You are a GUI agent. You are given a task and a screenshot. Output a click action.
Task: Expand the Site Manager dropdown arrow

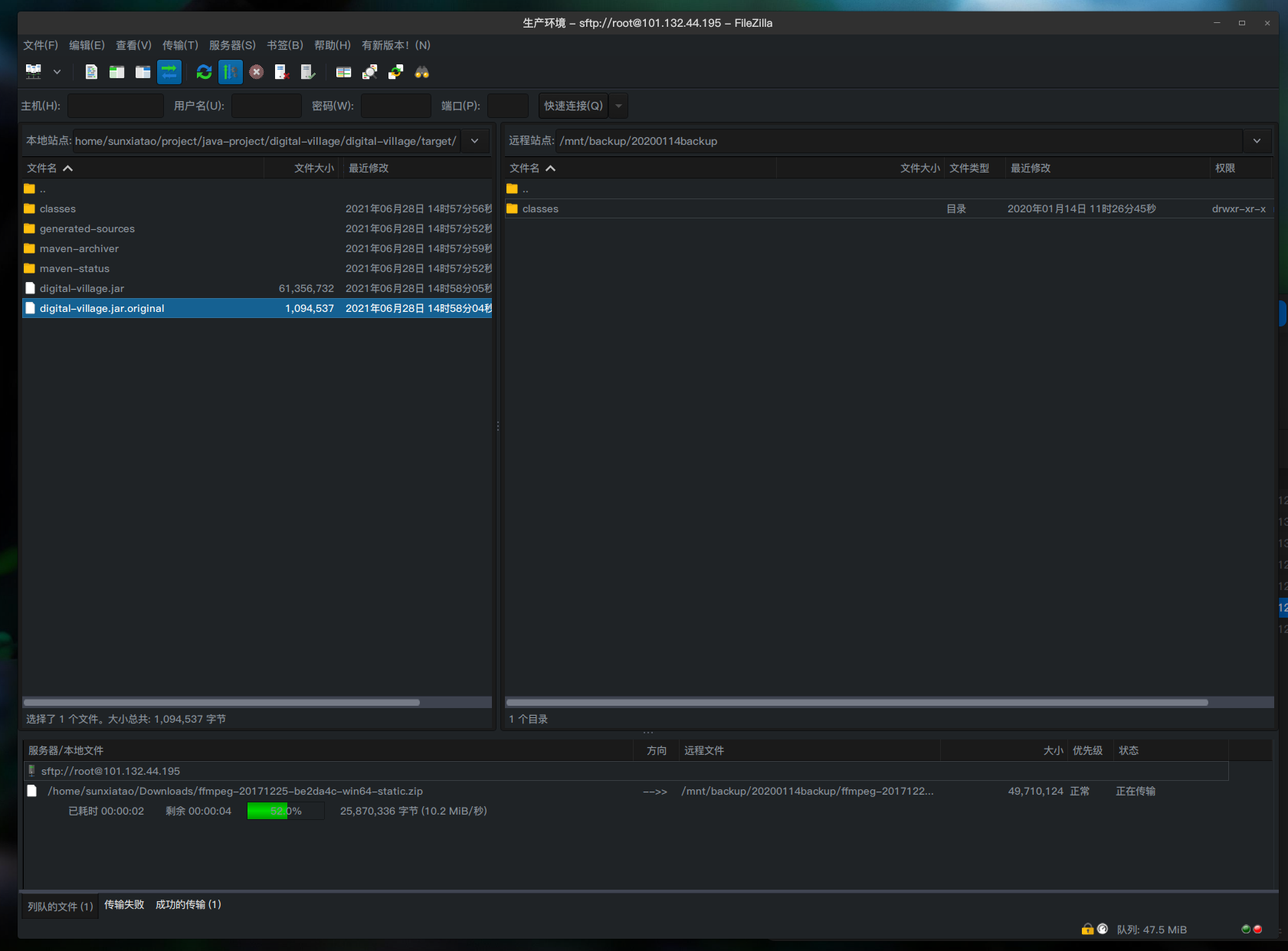[57, 72]
